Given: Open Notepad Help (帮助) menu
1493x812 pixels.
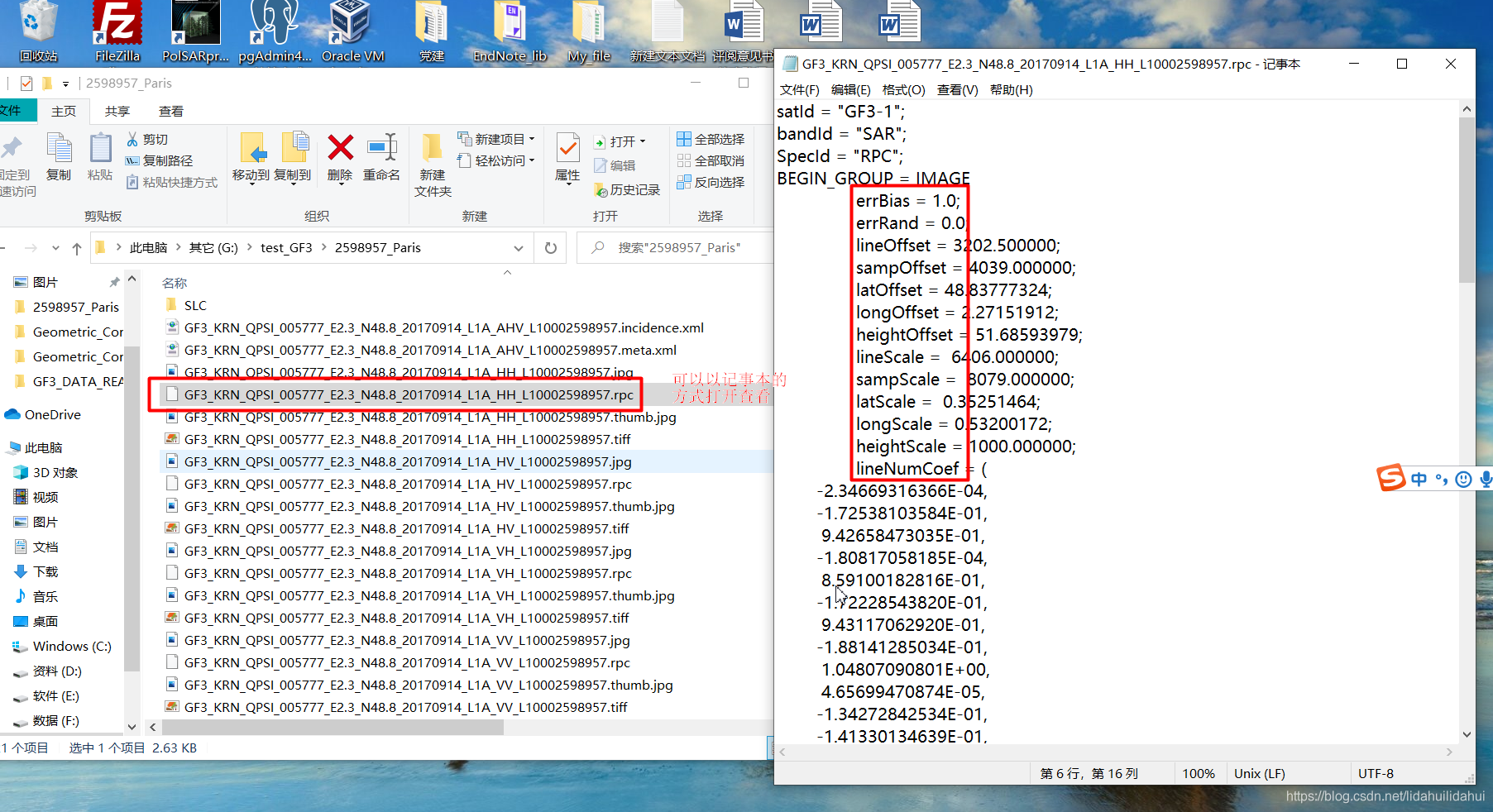Looking at the screenshot, I should coord(1011,89).
